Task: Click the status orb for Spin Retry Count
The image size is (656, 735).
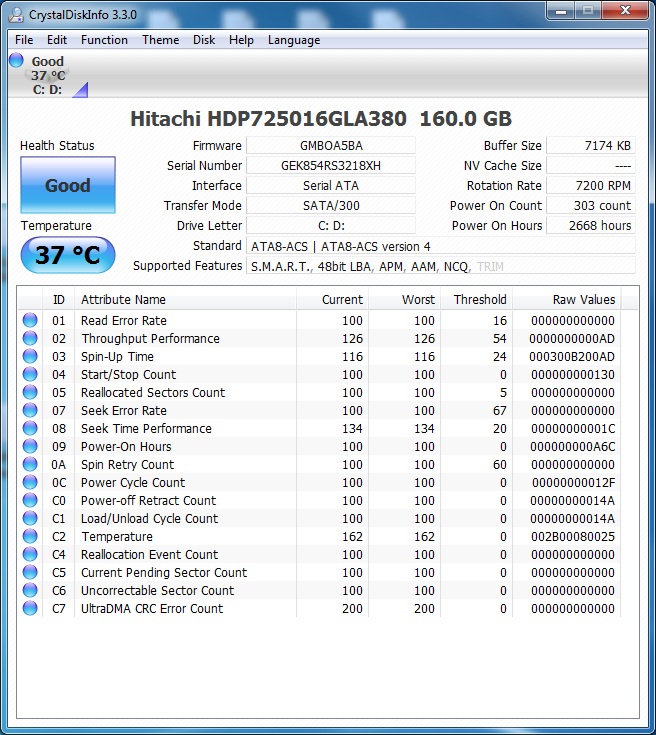Action: pos(30,464)
